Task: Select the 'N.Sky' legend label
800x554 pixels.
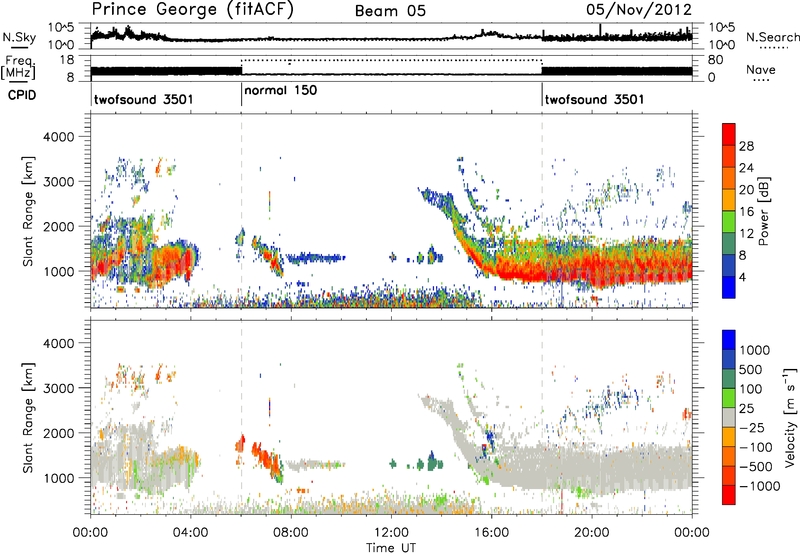Action: point(19,37)
